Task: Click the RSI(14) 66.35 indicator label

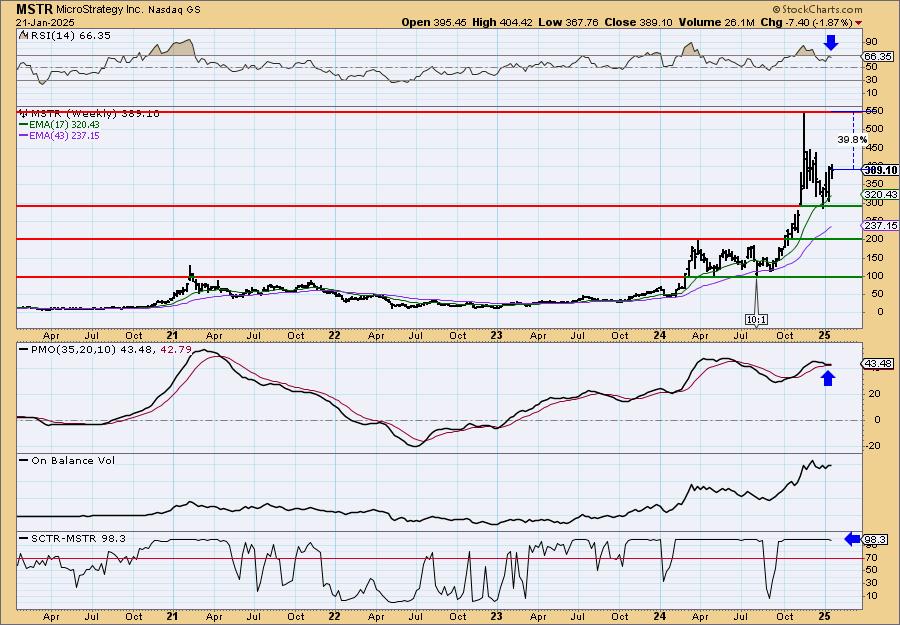Action: click(69, 36)
